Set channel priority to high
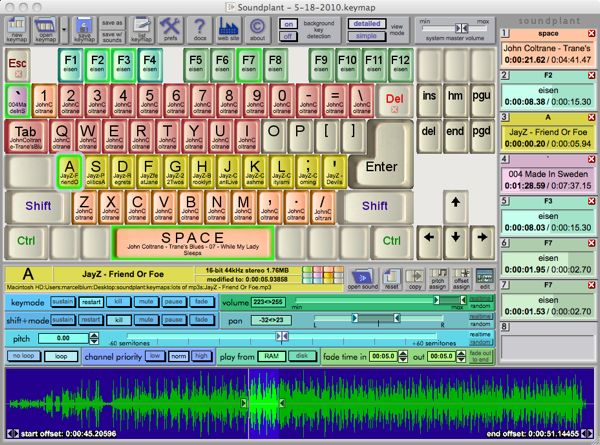600x445 pixels. (x=201, y=356)
